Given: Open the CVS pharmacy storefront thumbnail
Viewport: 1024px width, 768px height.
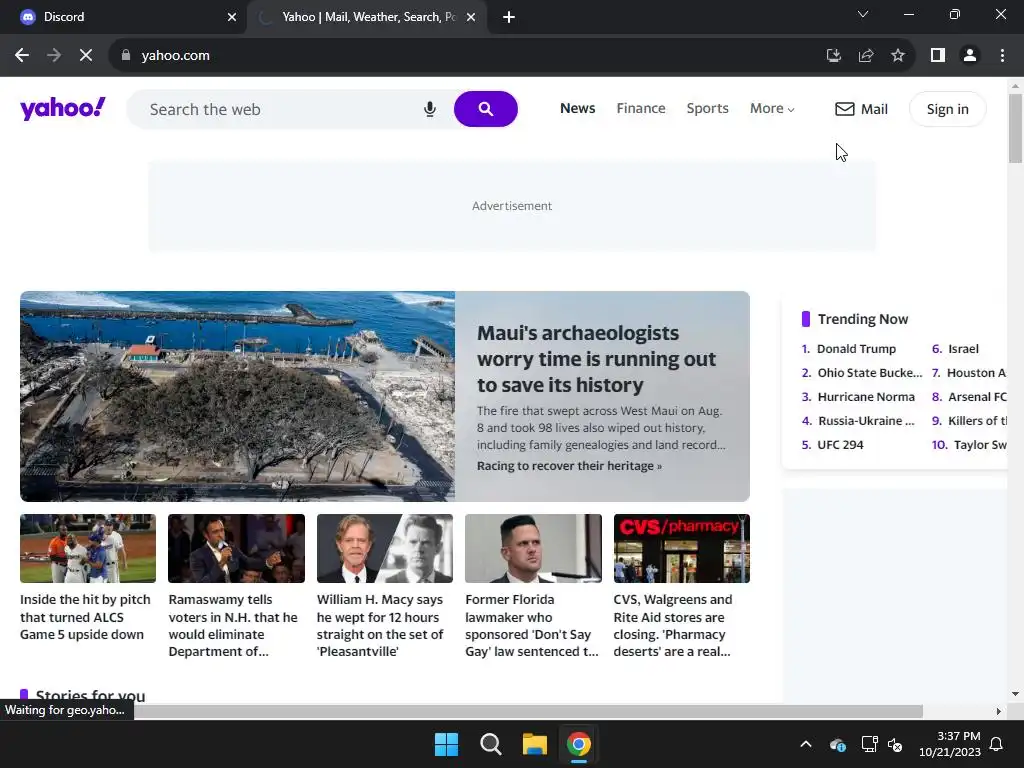Looking at the screenshot, I should [682, 549].
